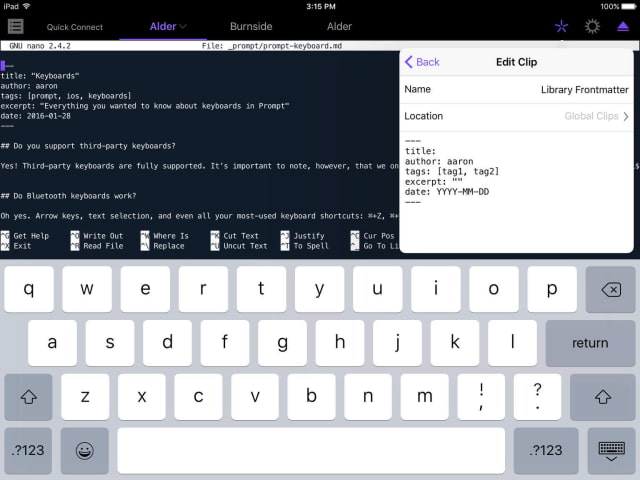Select the rightmost Alder tab
Screen dimensions: 640x480
pyautogui.click(x=339, y=26)
